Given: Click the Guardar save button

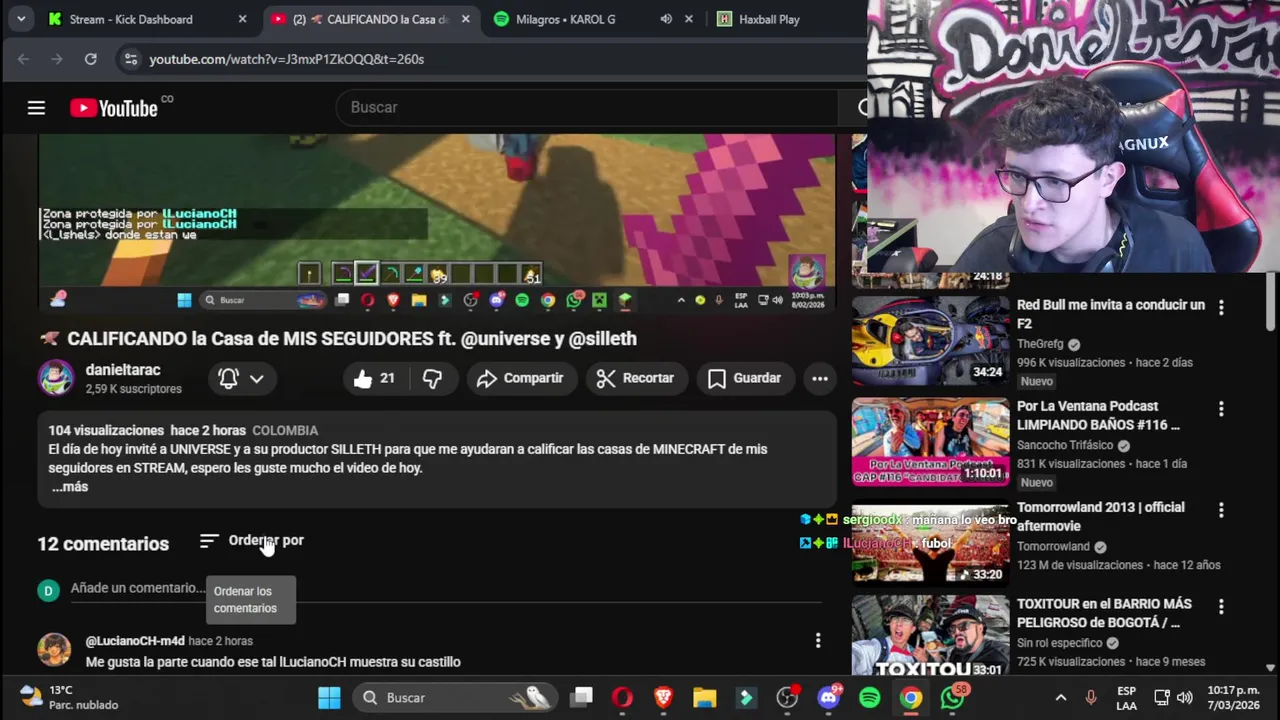Looking at the screenshot, I should point(744,378).
